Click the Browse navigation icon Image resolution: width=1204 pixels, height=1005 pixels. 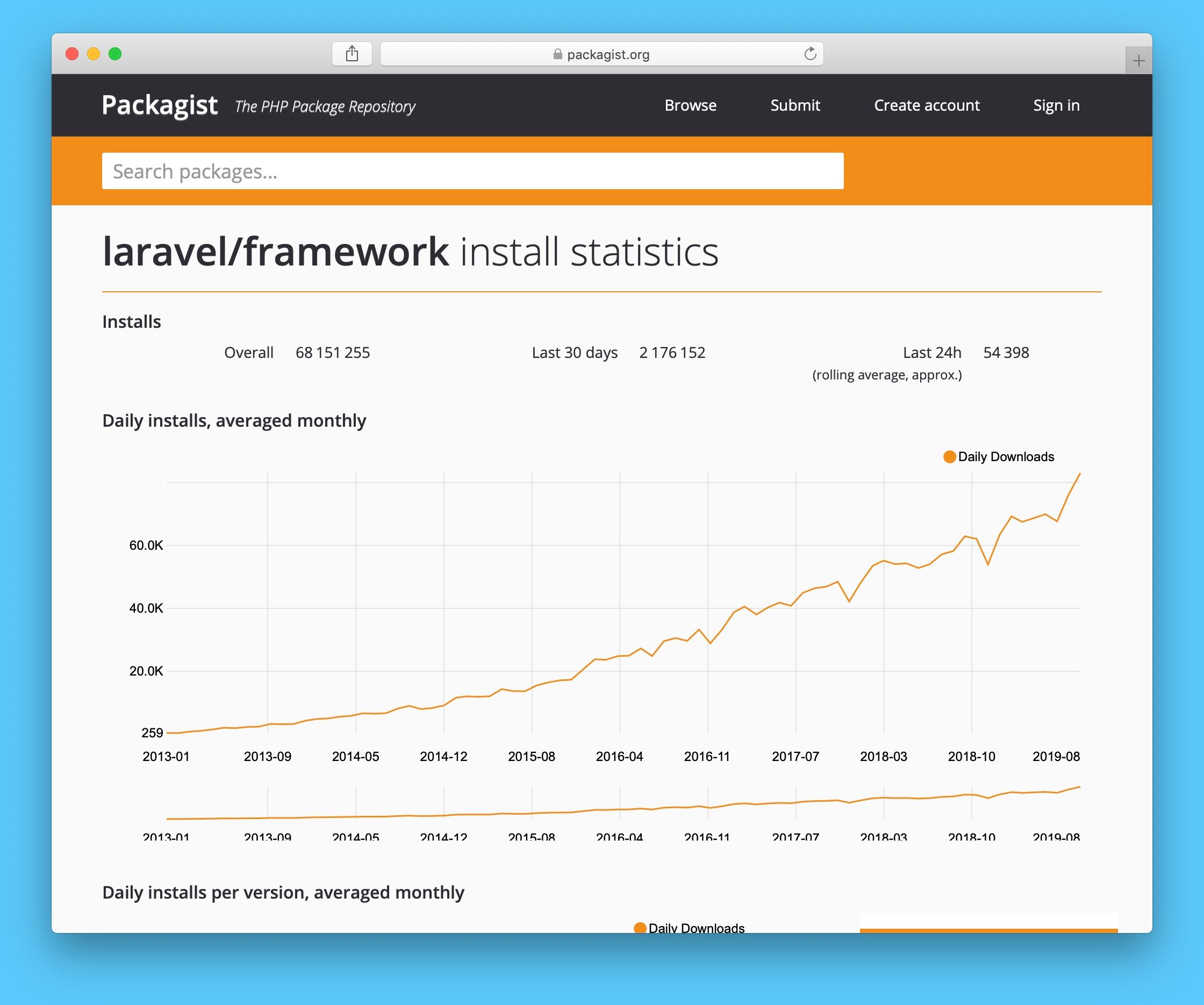690,105
